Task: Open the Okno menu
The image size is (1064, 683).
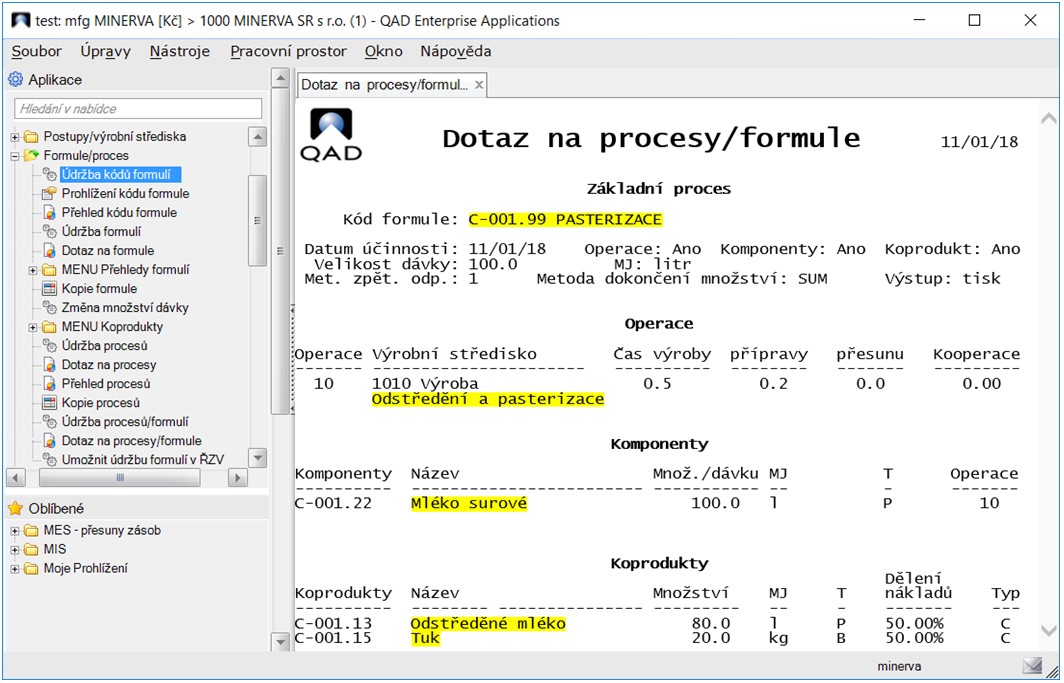Action: tap(383, 52)
